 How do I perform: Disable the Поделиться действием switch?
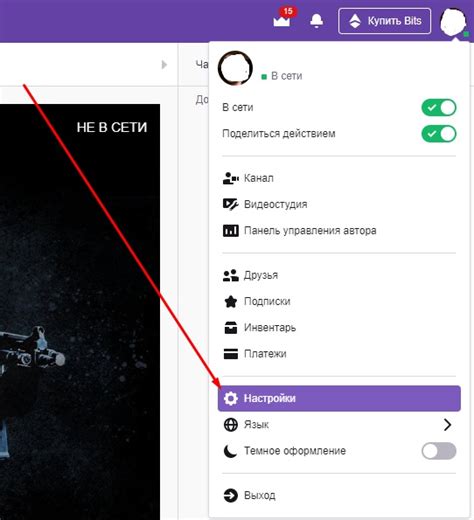(439, 134)
